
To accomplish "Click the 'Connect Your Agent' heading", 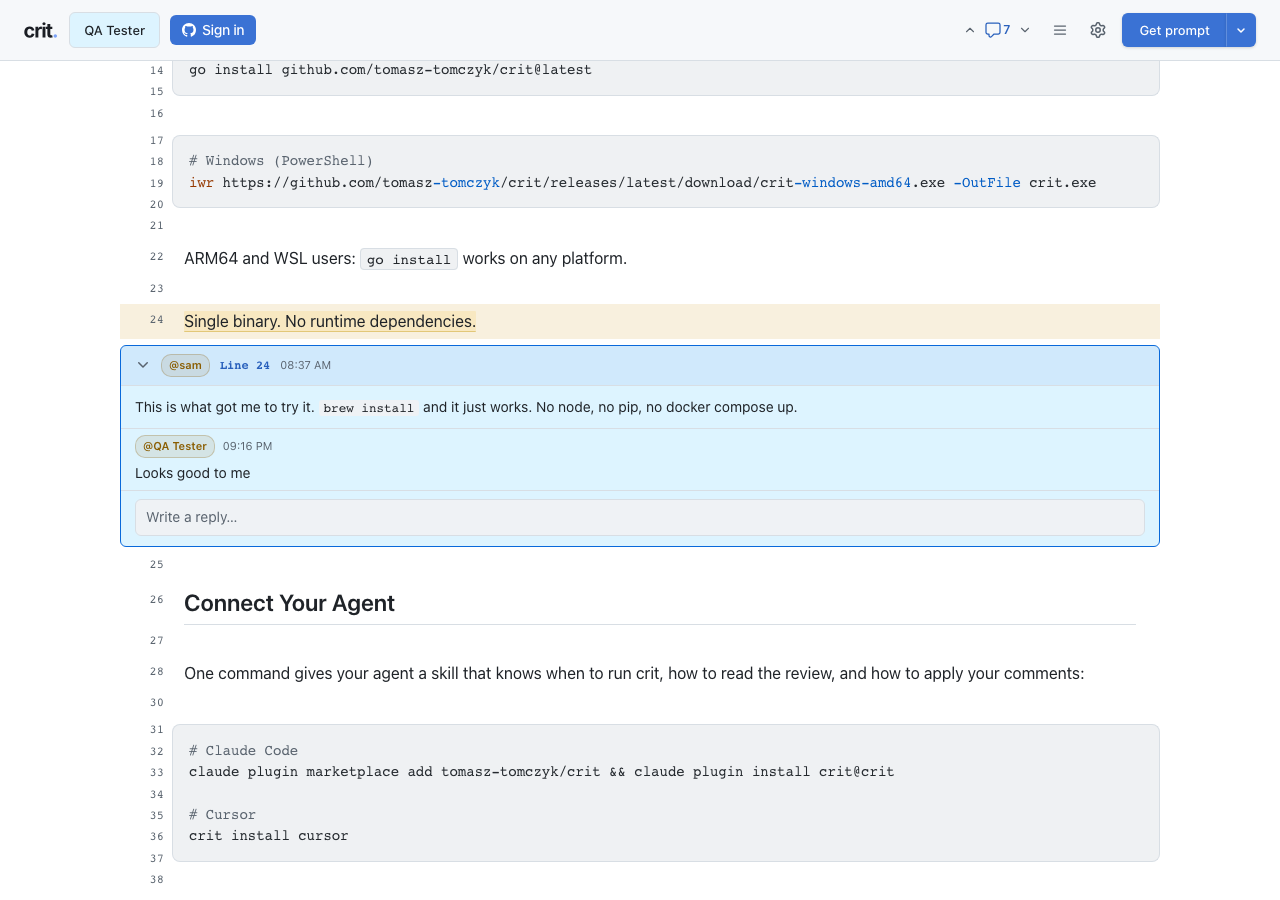I will coord(289,603).
